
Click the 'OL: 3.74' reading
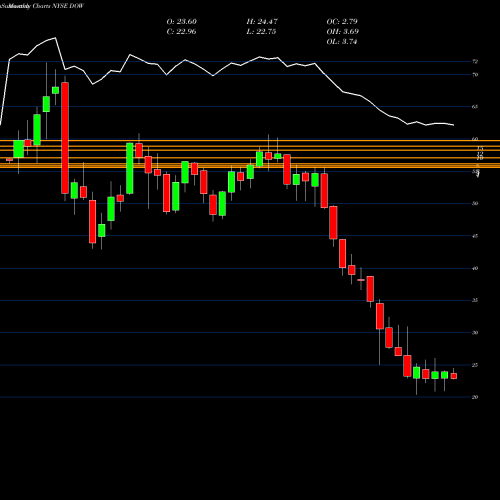tap(342, 42)
